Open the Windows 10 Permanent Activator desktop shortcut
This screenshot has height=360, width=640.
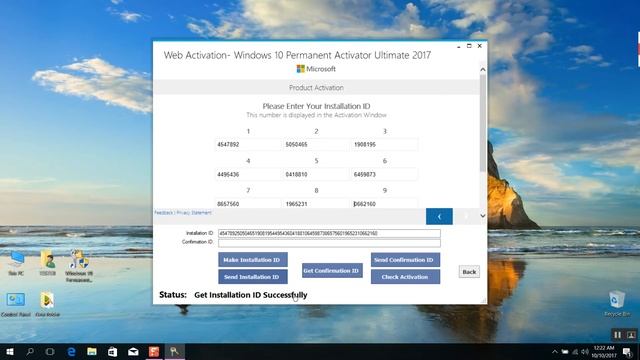(x=79, y=265)
